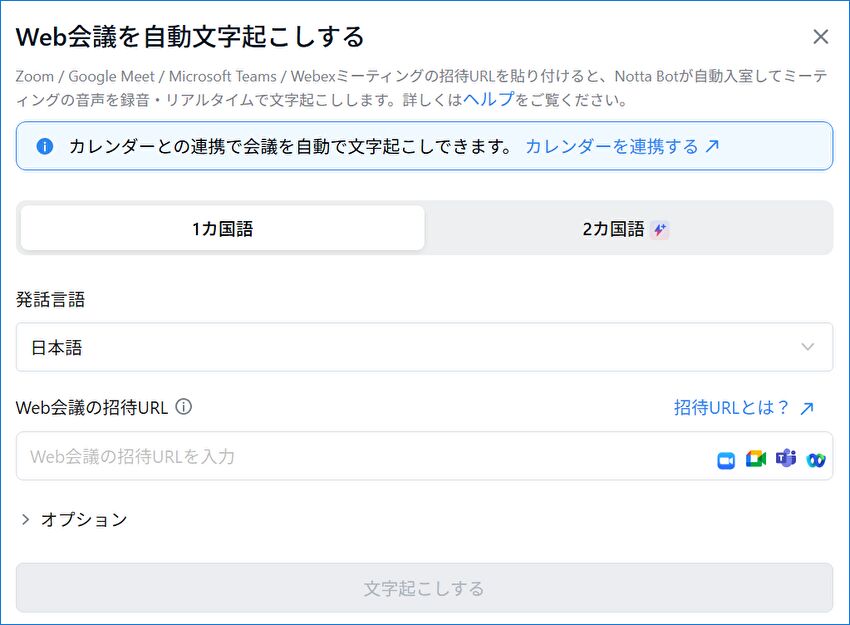Click the Zoom icon in URL field

(726, 460)
